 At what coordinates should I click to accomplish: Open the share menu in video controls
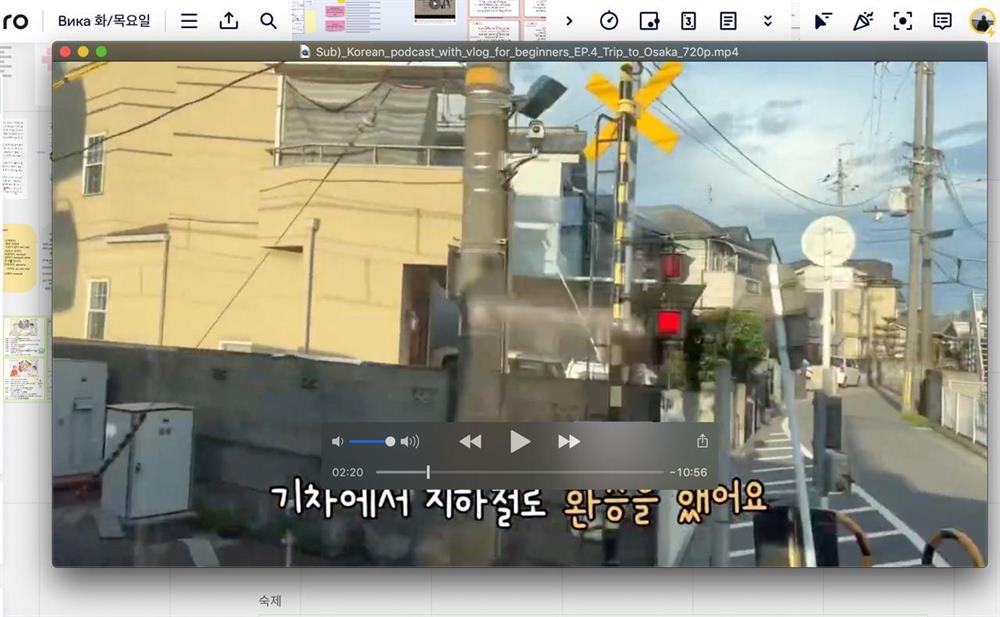pyautogui.click(x=702, y=441)
